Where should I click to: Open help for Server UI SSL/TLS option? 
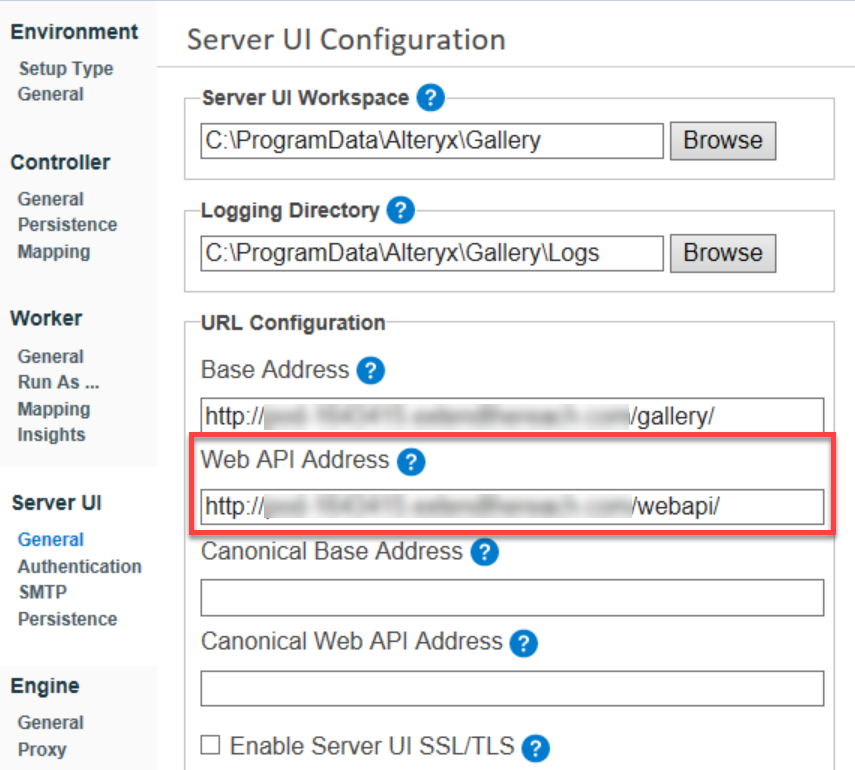[536, 748]
